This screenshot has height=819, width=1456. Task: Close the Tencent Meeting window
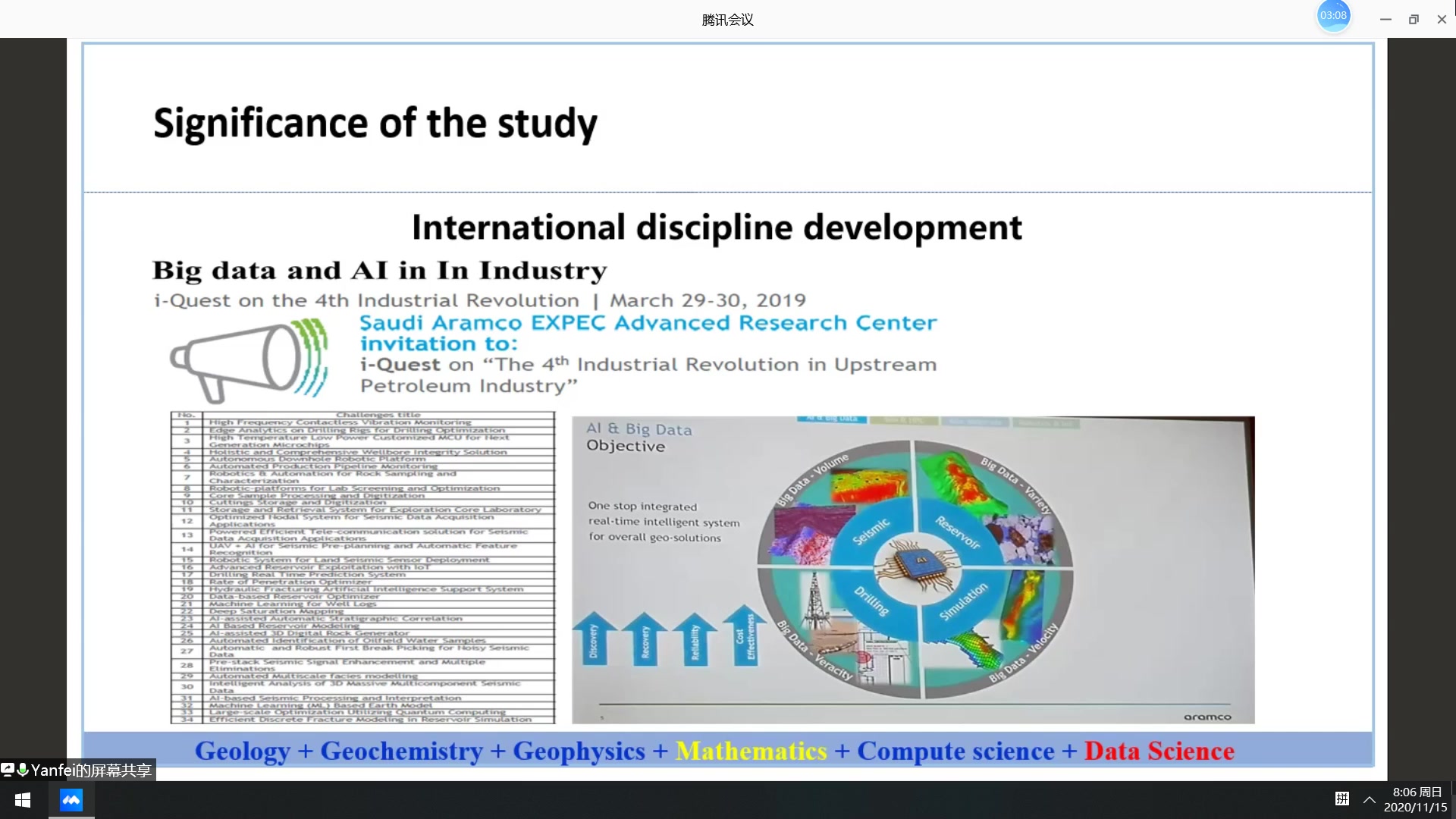(x=1442, y=20)
